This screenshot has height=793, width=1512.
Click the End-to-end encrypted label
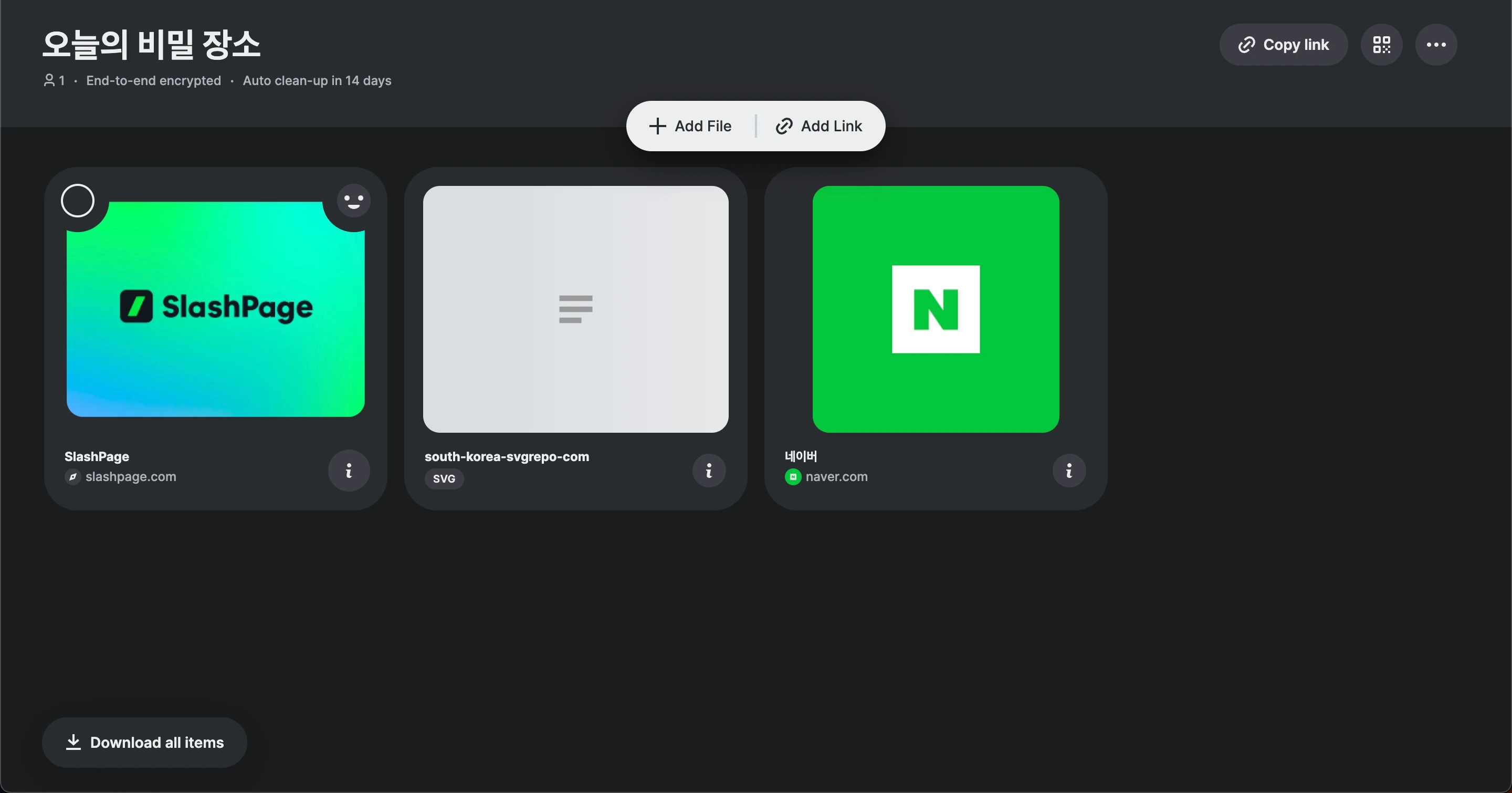(x=154, y=80)
